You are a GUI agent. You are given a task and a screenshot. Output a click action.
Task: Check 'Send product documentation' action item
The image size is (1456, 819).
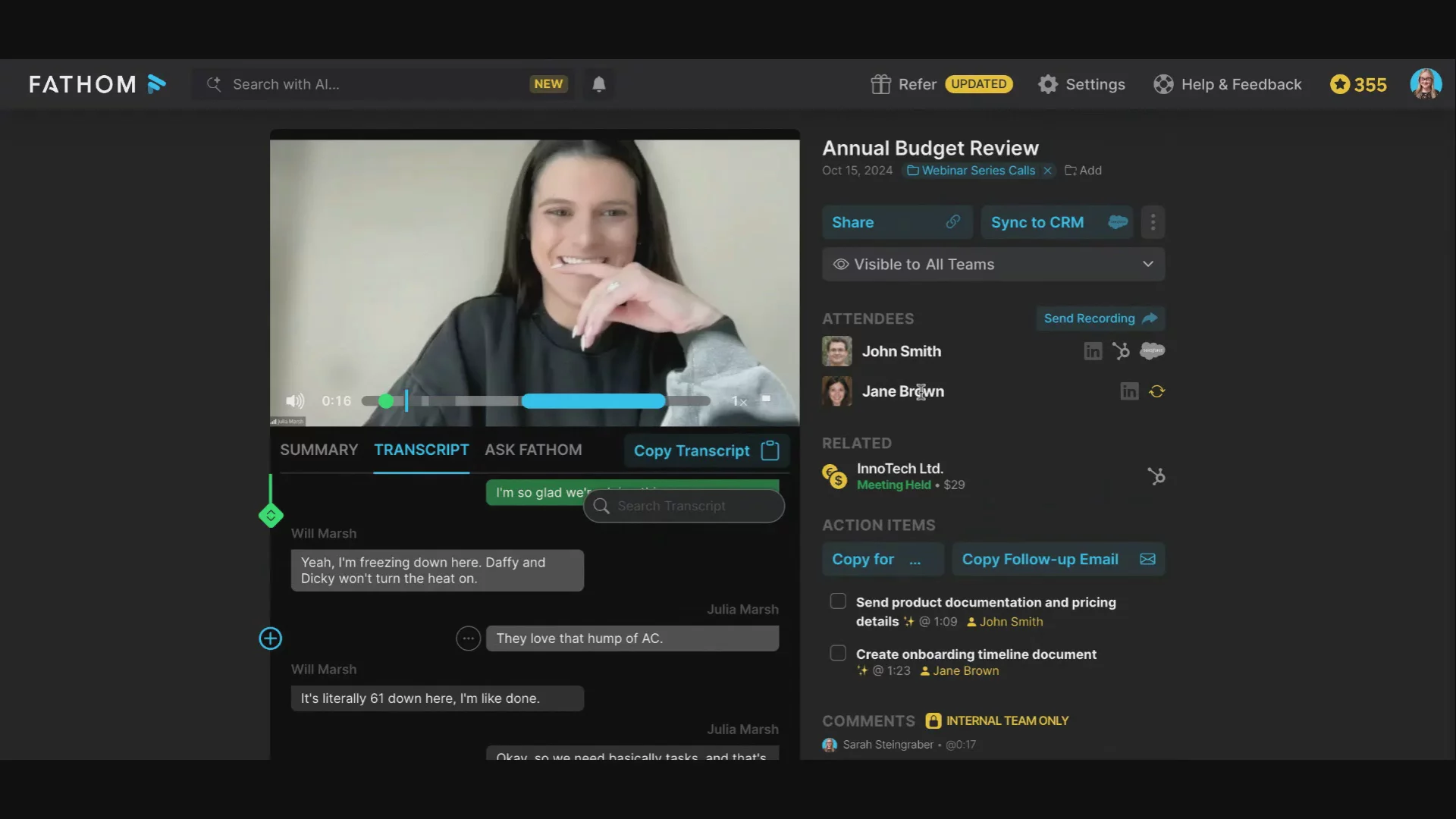point(838,601)
